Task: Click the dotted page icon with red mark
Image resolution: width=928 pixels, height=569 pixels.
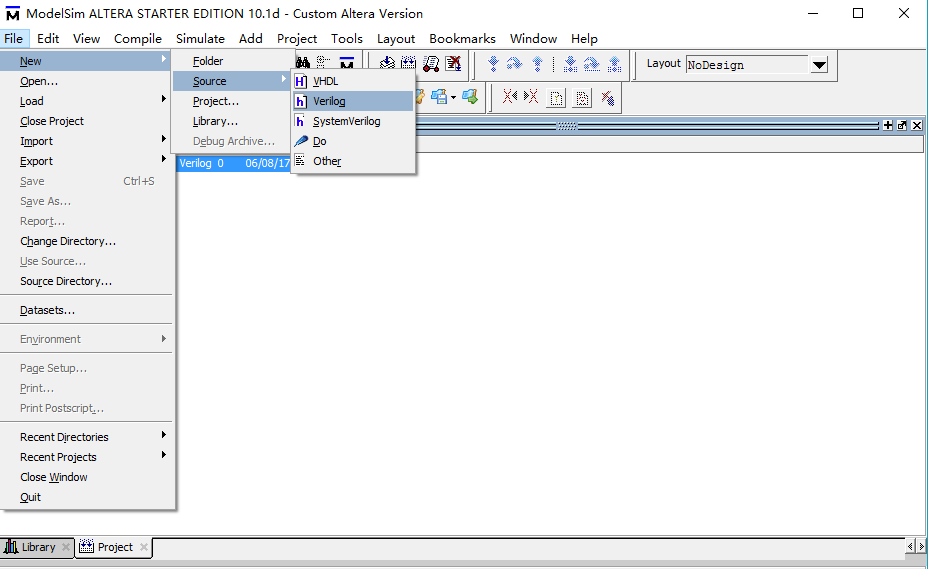Action: click(x=582, y=98)
